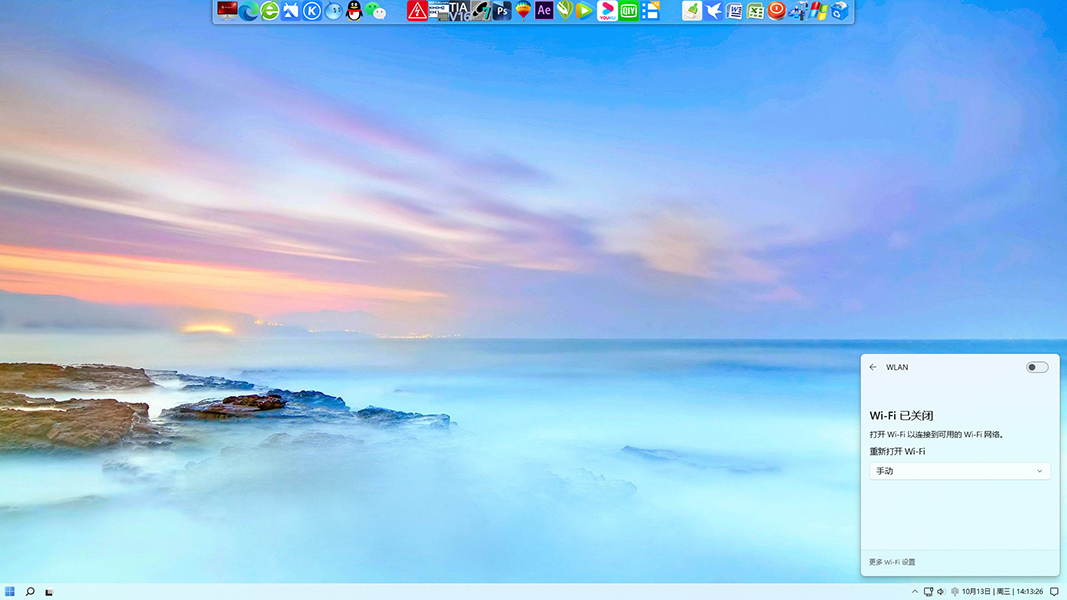The width and height of the screenshot is (1067, 600).
Task: Expand the 手动 Wi-Fi reopen dropdown
Action: (959, 471)
